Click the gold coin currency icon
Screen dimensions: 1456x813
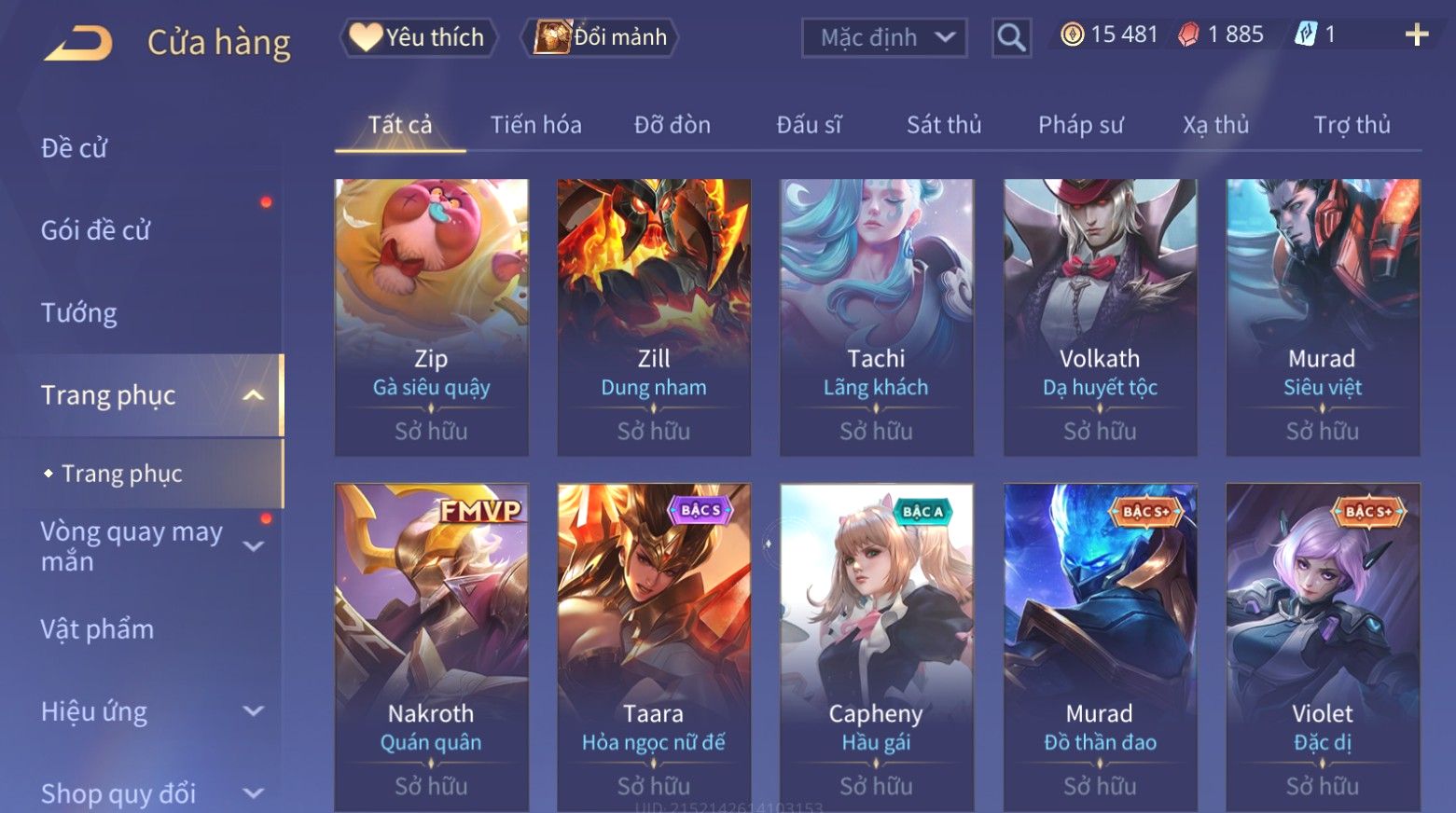click(1073, 35)
